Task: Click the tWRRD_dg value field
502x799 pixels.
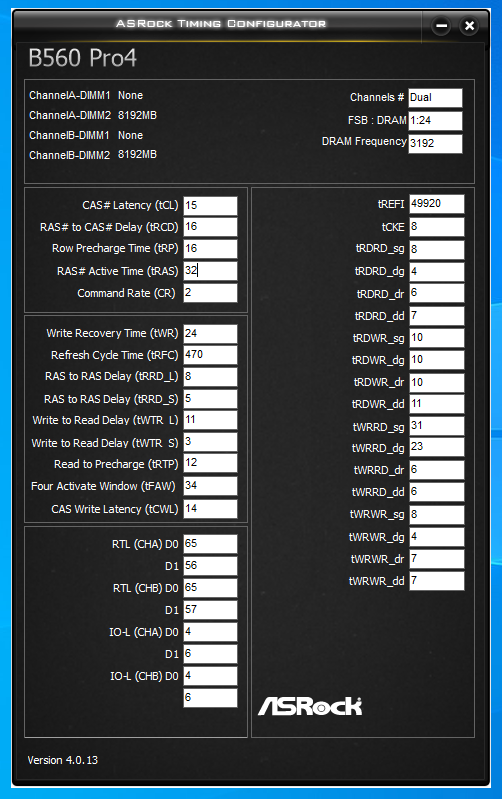Action: [437, 447]
